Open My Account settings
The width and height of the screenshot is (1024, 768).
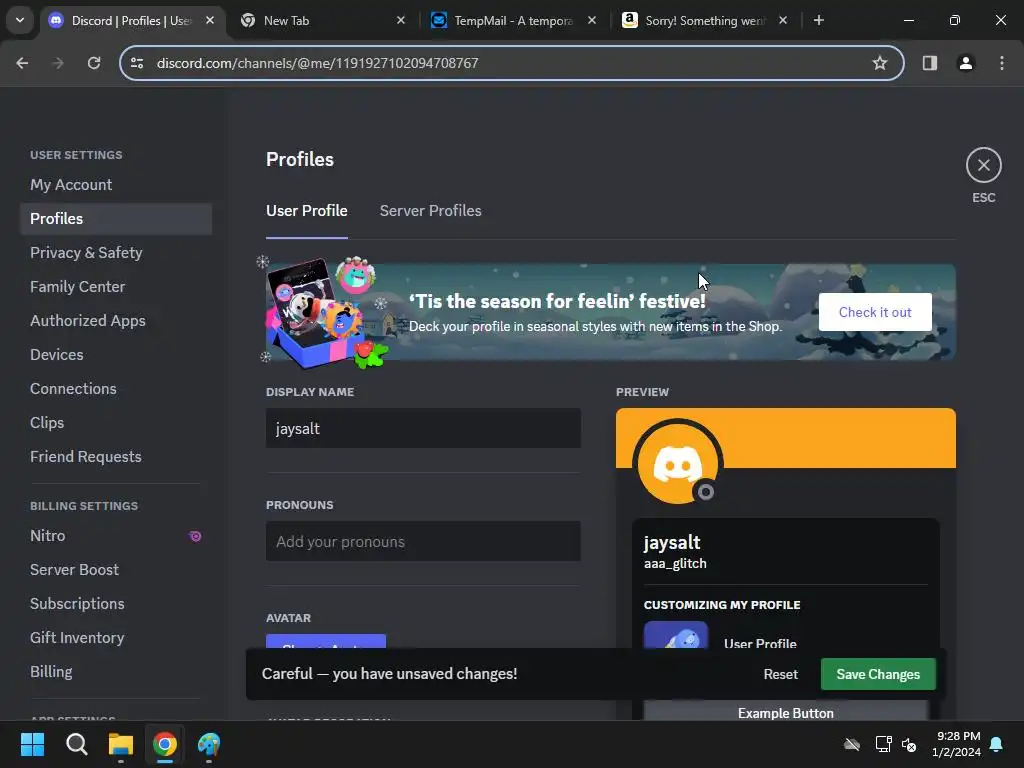(x=116, y=185)
